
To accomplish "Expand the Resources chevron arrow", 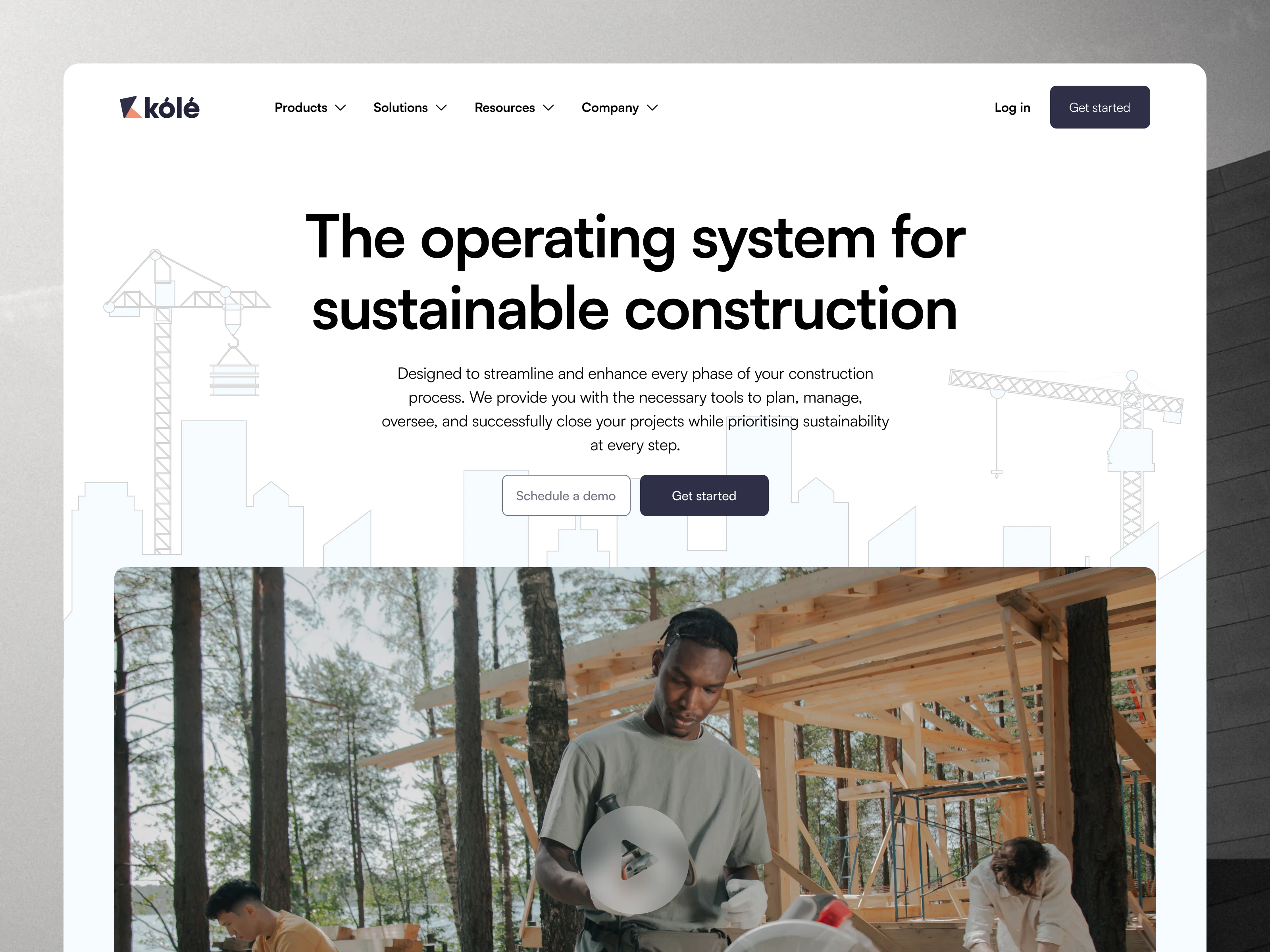I will 548,108.
